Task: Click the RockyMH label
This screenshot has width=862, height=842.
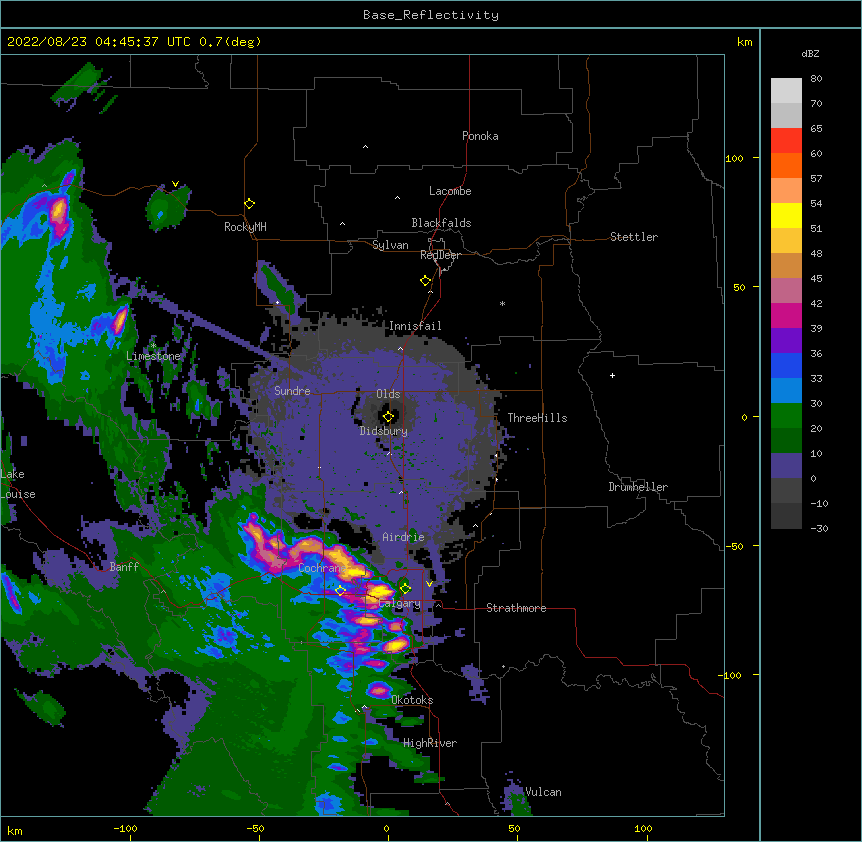Action: point(245,227)
